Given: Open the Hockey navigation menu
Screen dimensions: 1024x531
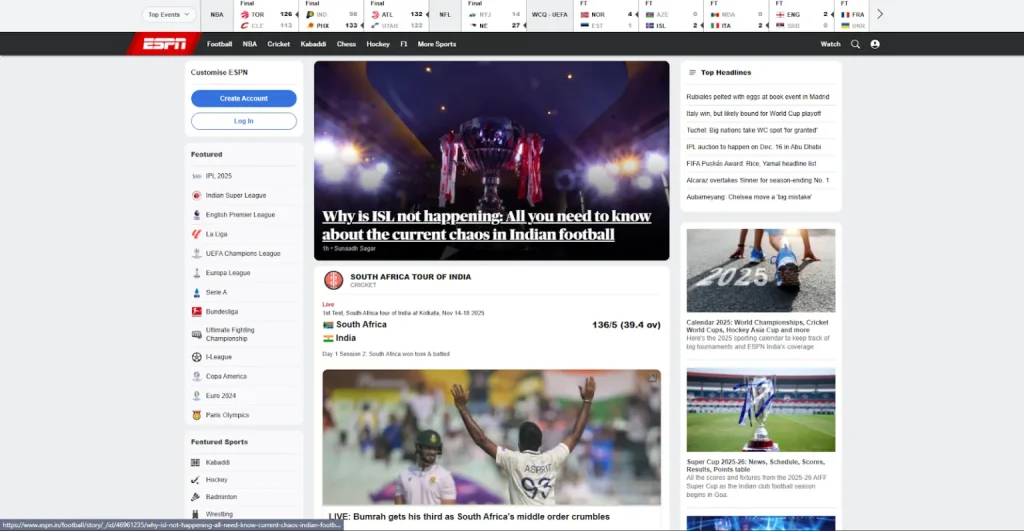Looking at the screenshot, I should pos(378,44).
